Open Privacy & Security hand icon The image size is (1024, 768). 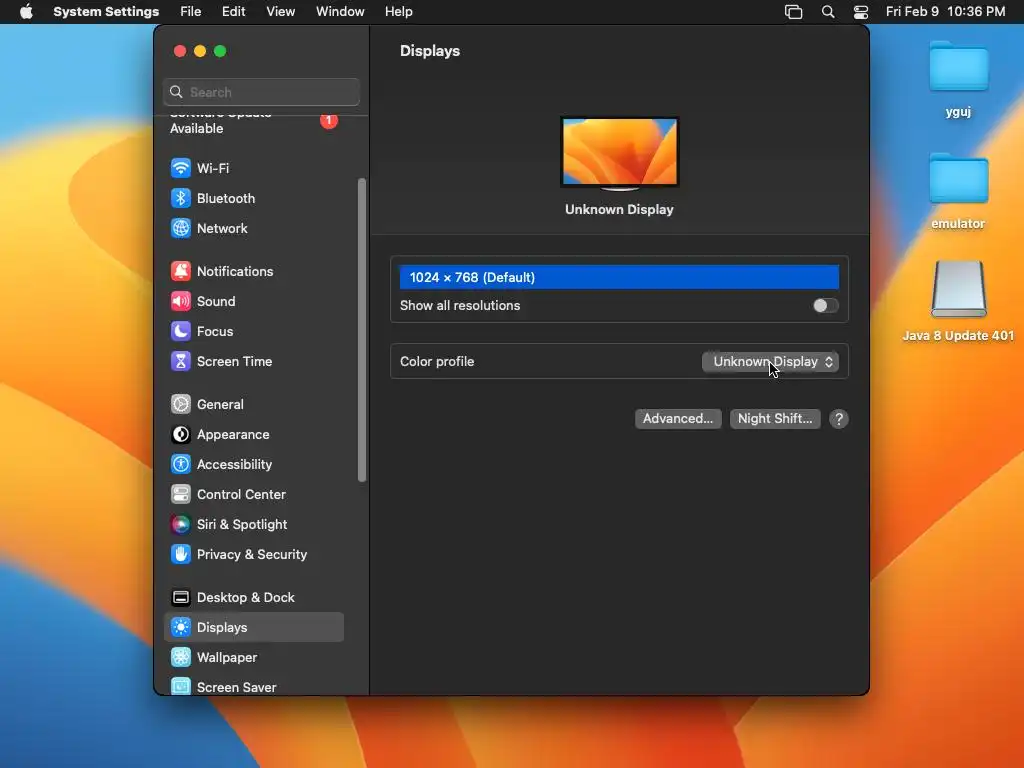tap(181, 554)
